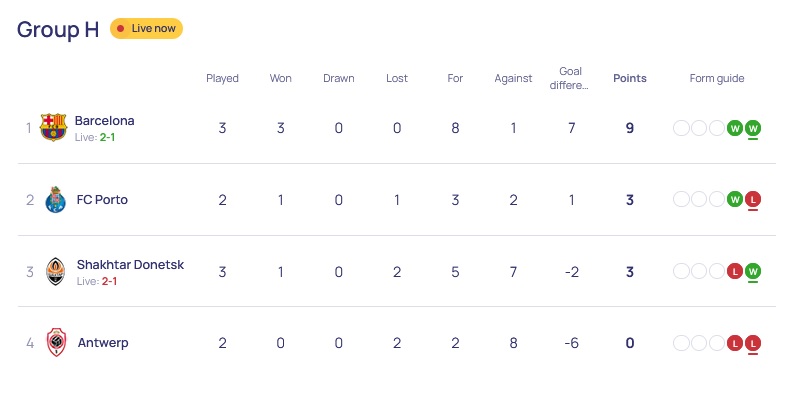Open the Shakhtar Donetsk team link

tap(130, 265)
